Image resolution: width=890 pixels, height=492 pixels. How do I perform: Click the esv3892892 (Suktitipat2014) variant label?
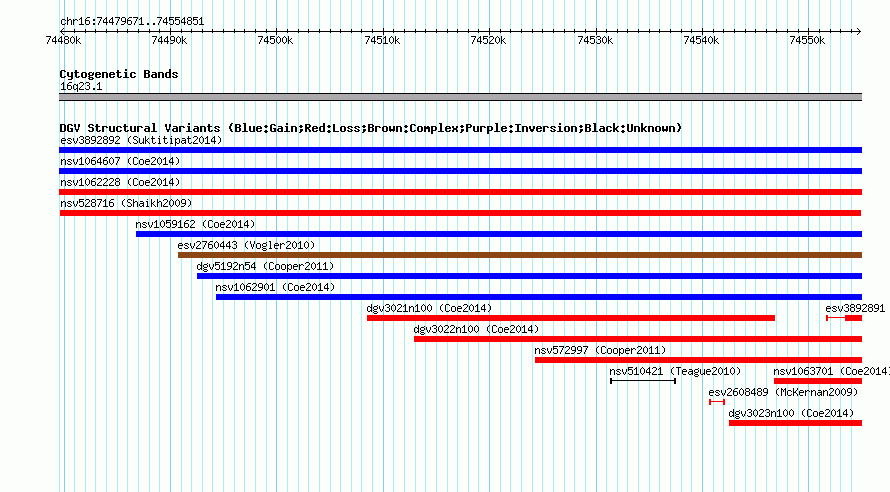tap(141, 140)
